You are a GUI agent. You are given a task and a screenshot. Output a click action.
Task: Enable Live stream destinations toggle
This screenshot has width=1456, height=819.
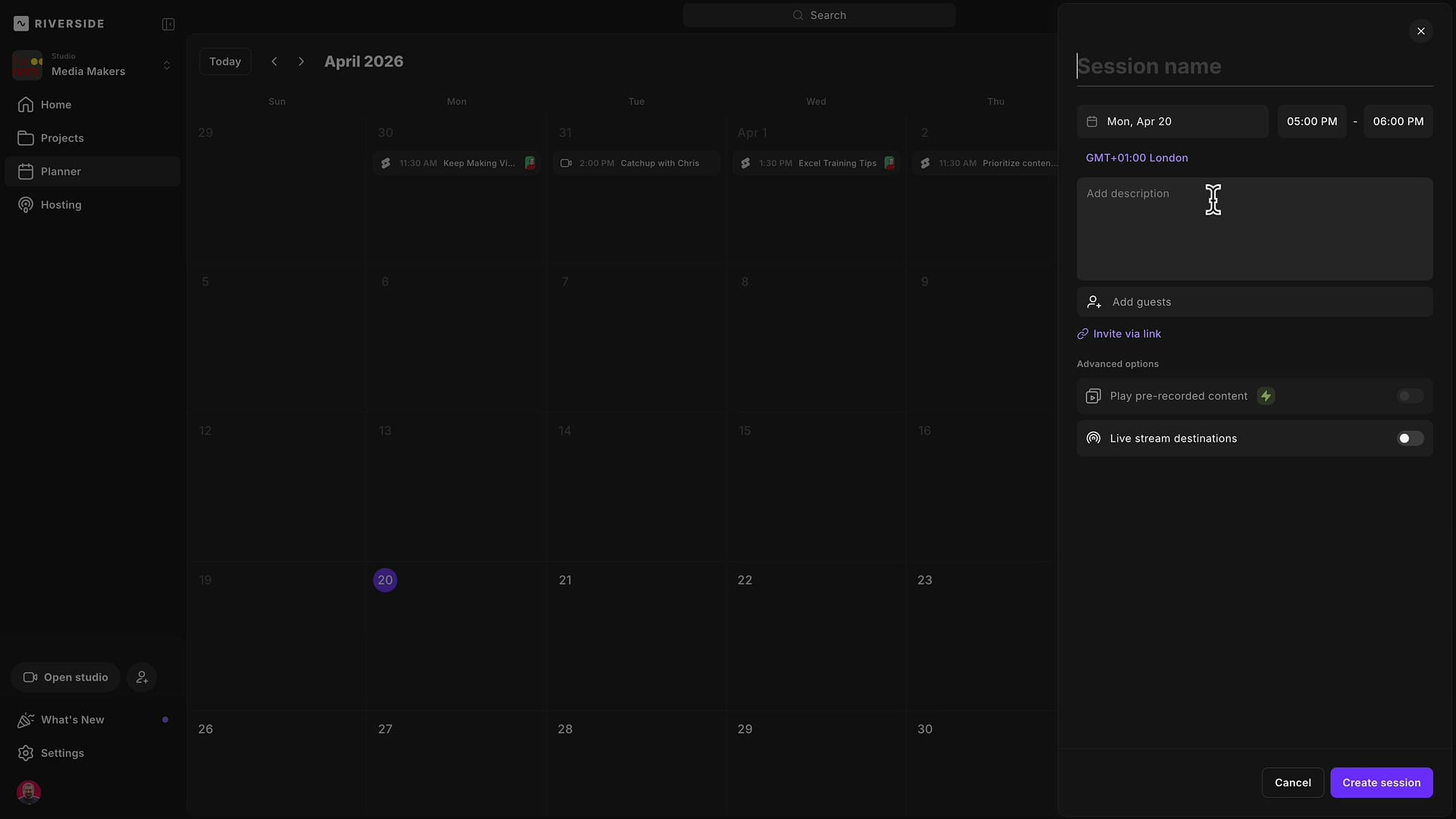tap(1409, 438)
